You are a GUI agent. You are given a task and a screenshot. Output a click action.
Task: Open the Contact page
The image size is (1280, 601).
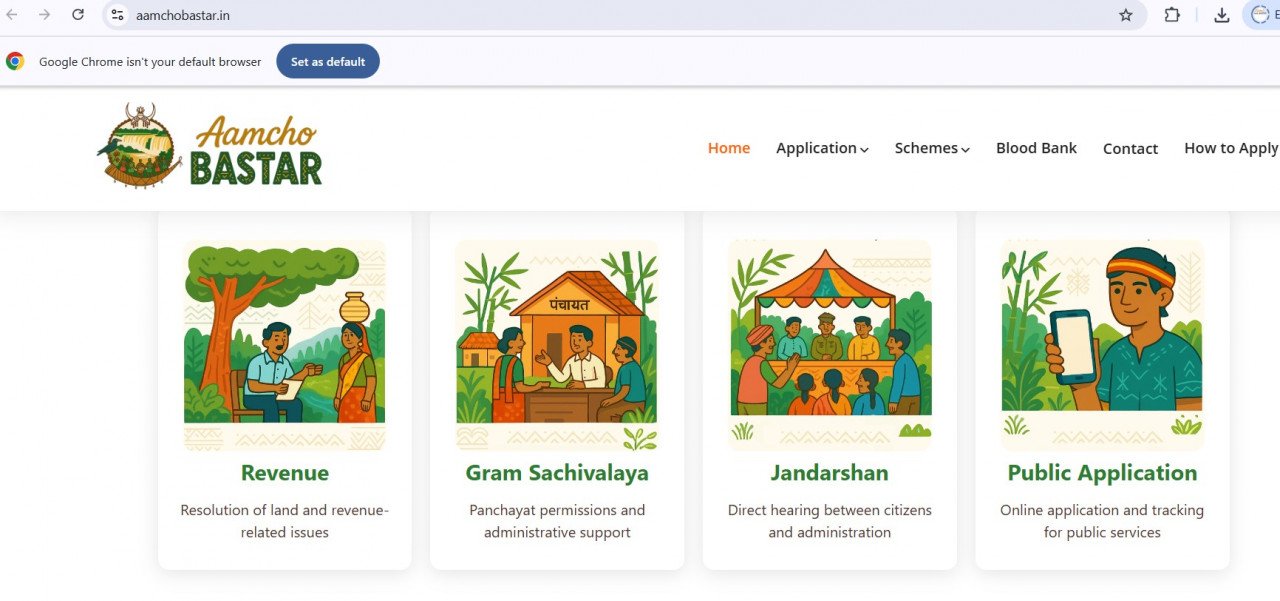pyautogui.click(x=1130, y=149)
